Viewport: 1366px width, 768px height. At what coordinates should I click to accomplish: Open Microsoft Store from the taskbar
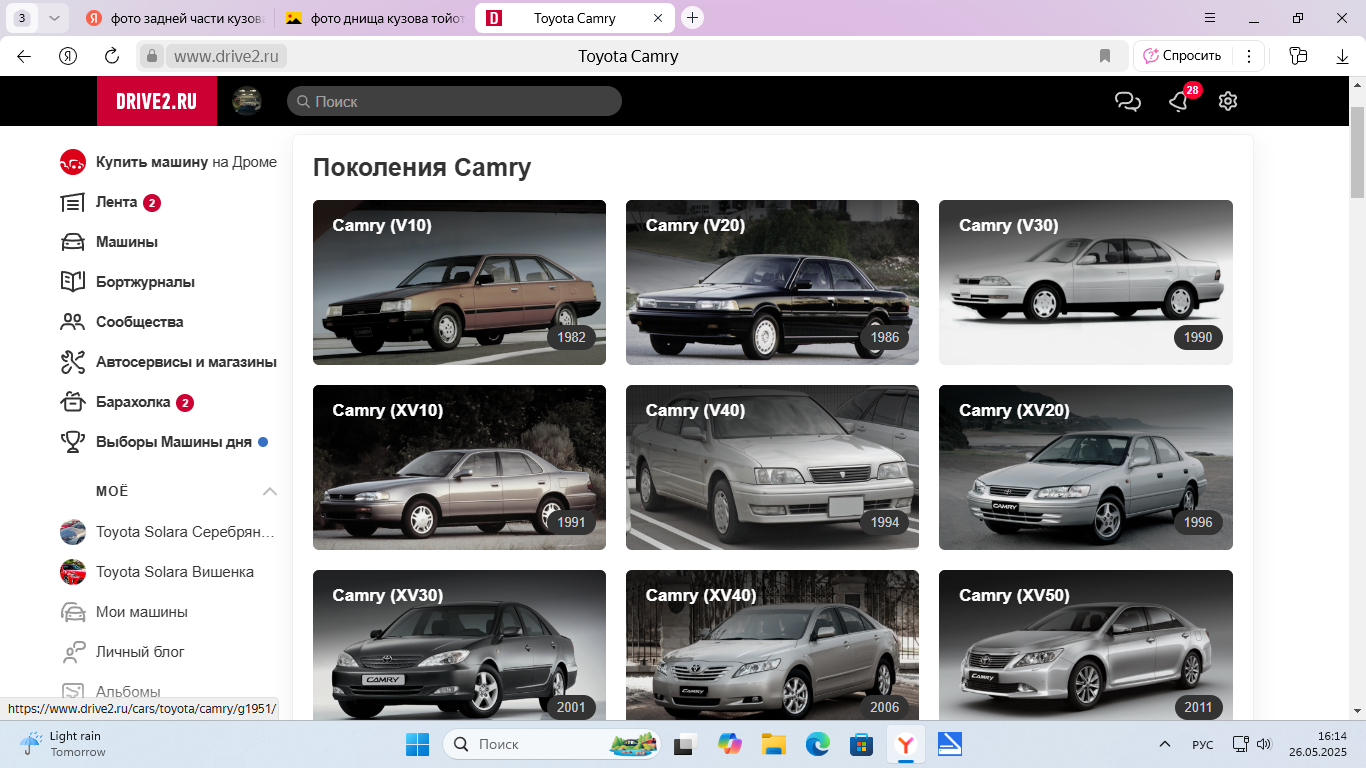[x=861, y=744]
